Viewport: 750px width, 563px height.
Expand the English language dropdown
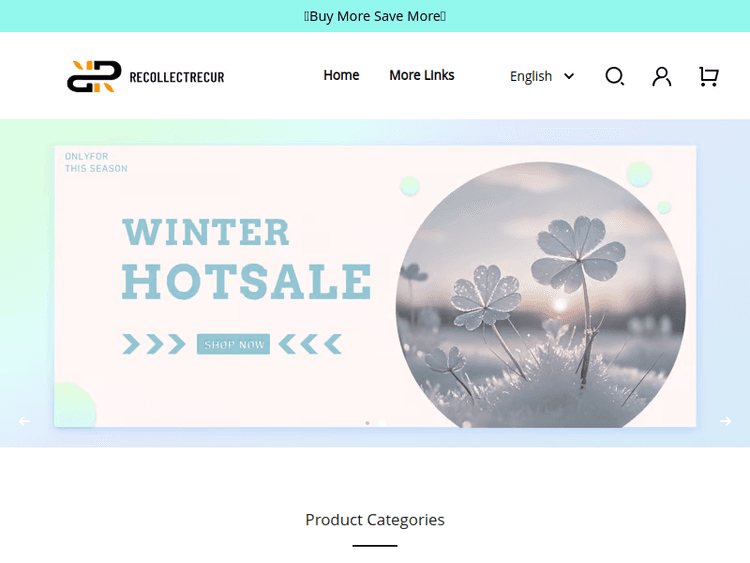tap(542, 77)
